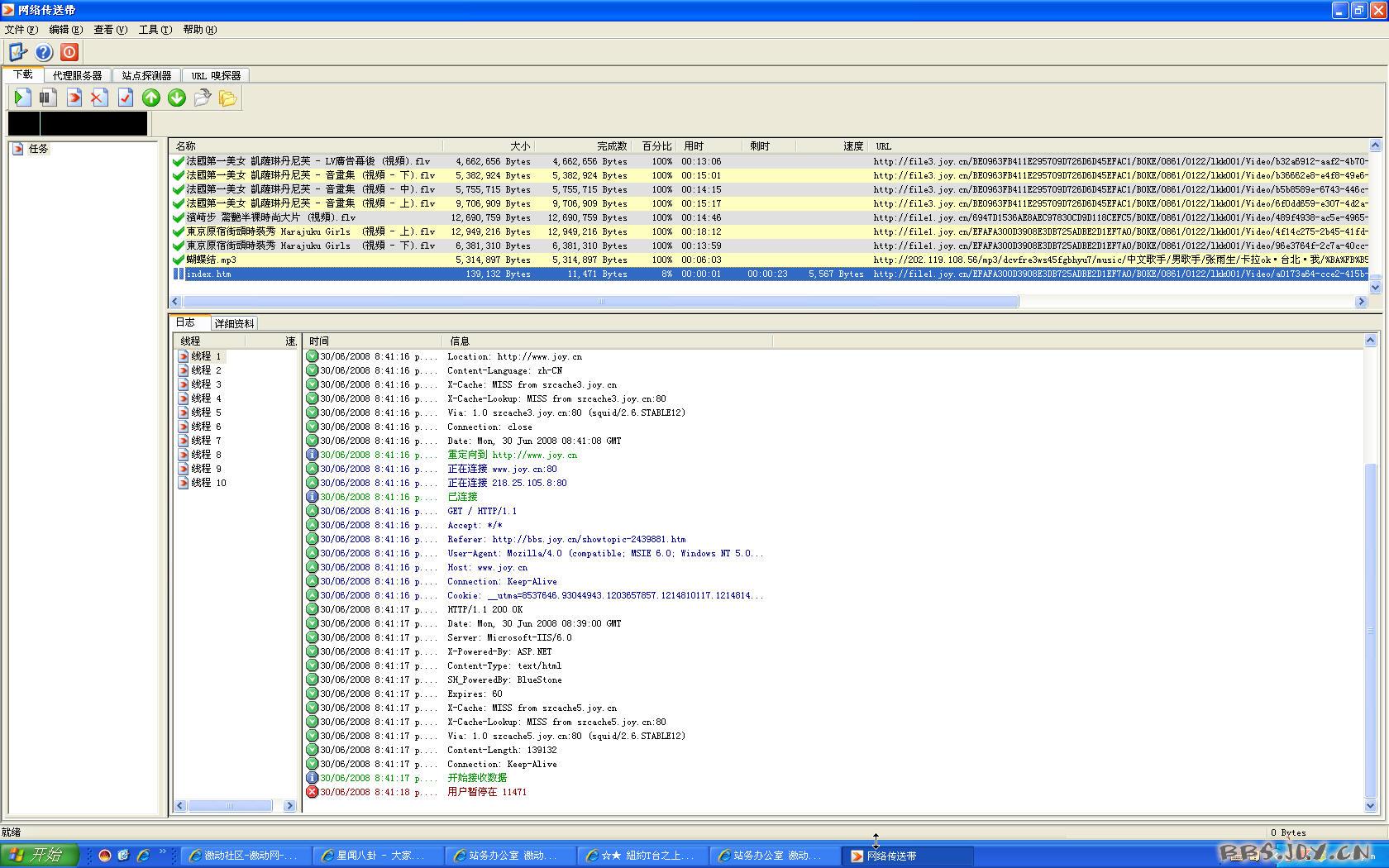Screen dimensions: 1389x868
Task: Sort download list by 百分比 column
Action: (x=654, y=145)
